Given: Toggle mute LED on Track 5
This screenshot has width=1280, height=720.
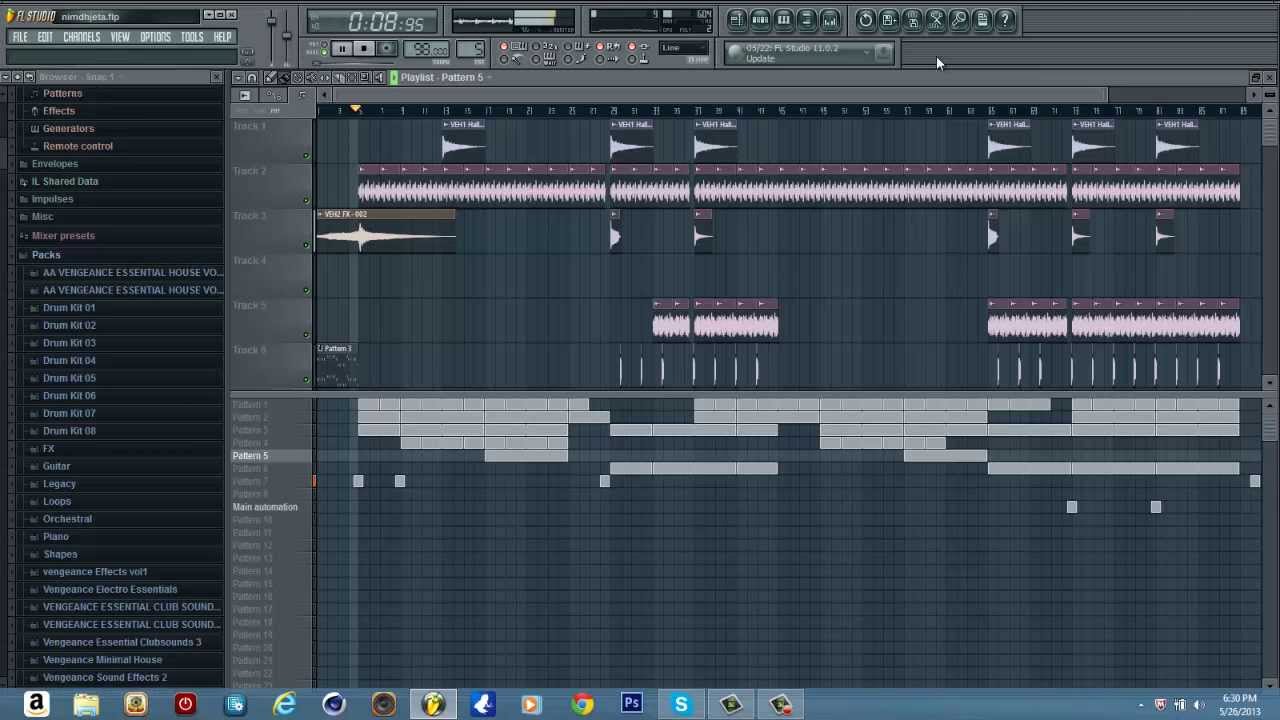Looking at the screenshot, I should point(306,335).
